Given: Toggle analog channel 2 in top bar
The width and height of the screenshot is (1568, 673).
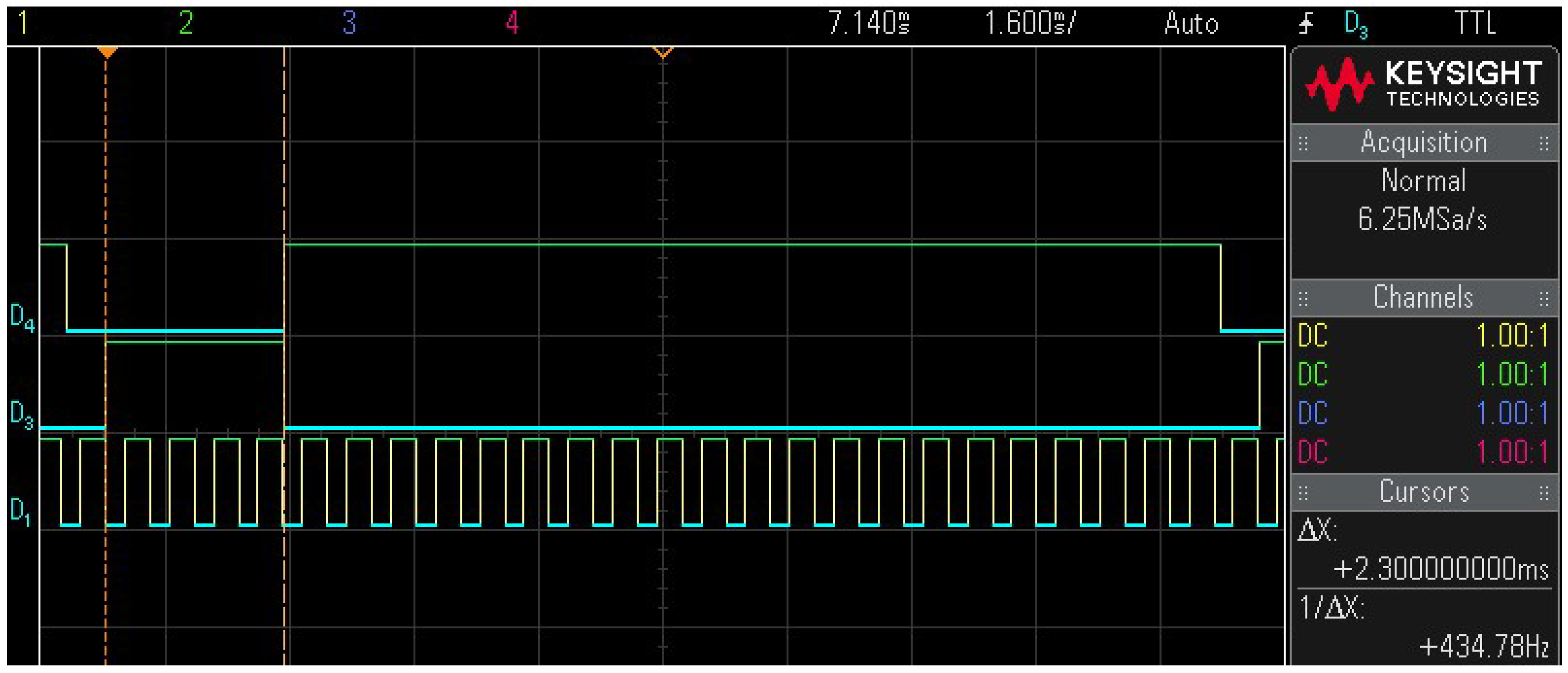Looking at the screenshot, I should pyautogui.click(x=186, y=23).
